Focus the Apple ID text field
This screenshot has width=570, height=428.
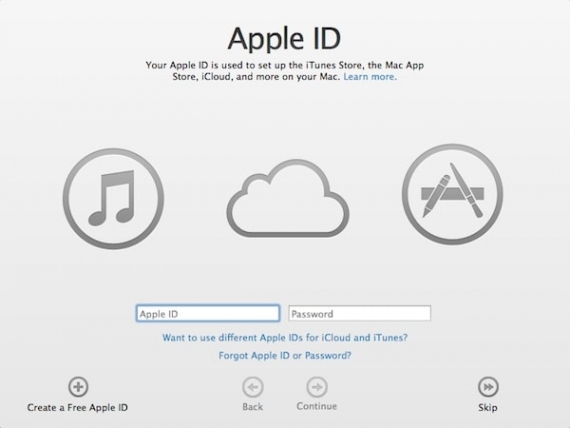[208, 313]
